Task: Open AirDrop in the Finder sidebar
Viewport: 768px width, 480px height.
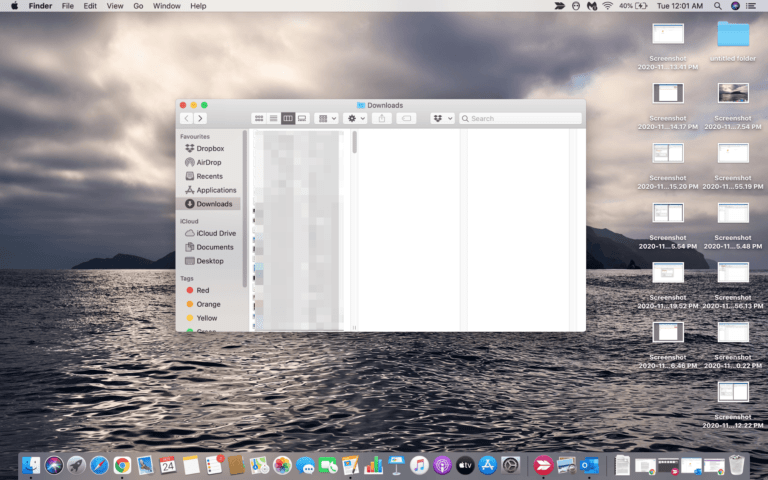Action: click(x=209, y=162)
